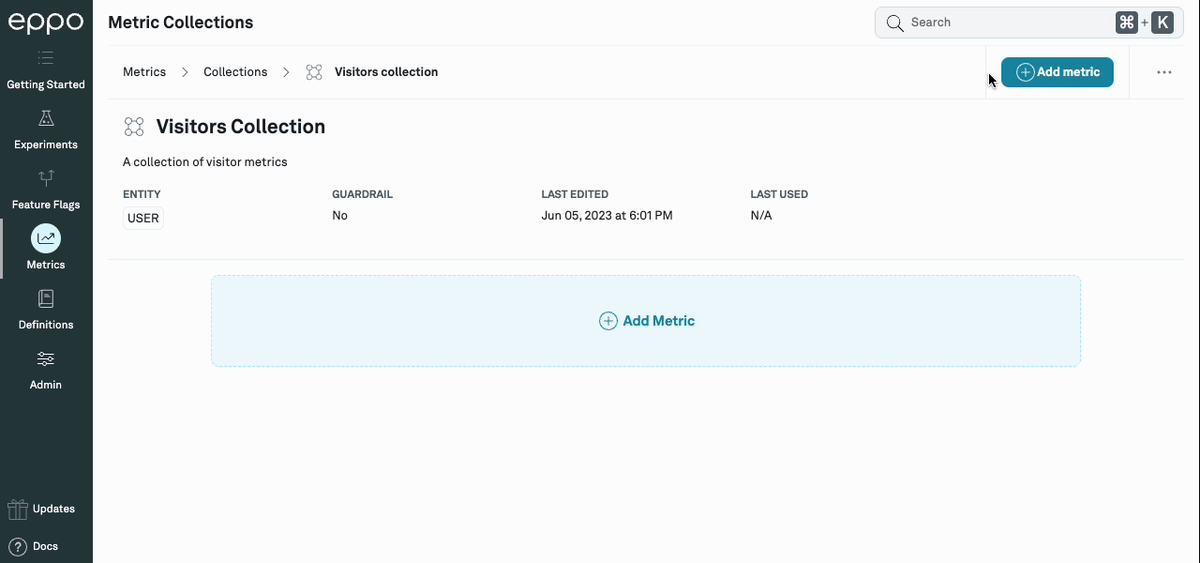Click the USER entity tag
This screenshot has height=563, width=1200.
coord(143,218)
